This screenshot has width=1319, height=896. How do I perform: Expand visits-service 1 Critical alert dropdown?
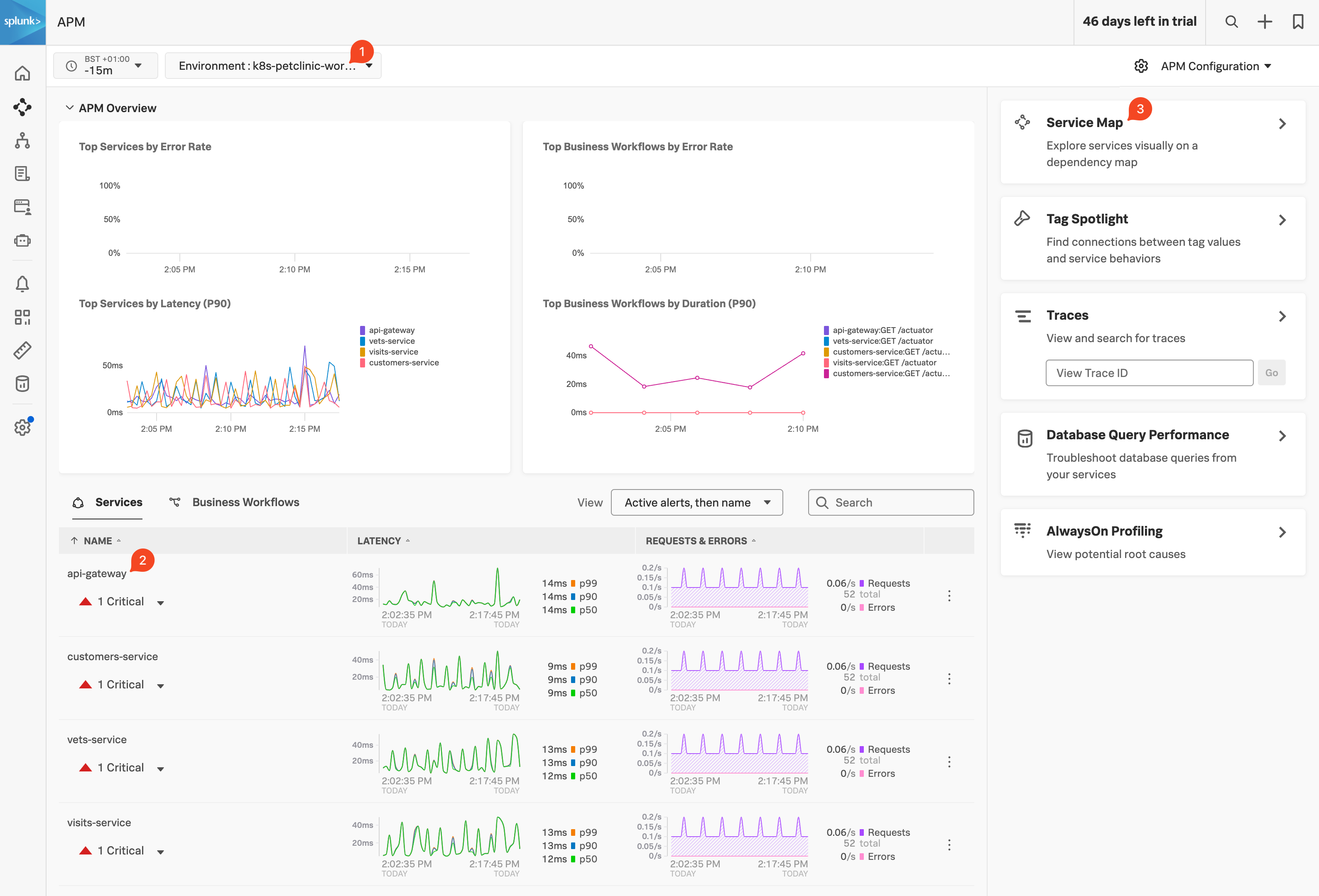[161, 852]
